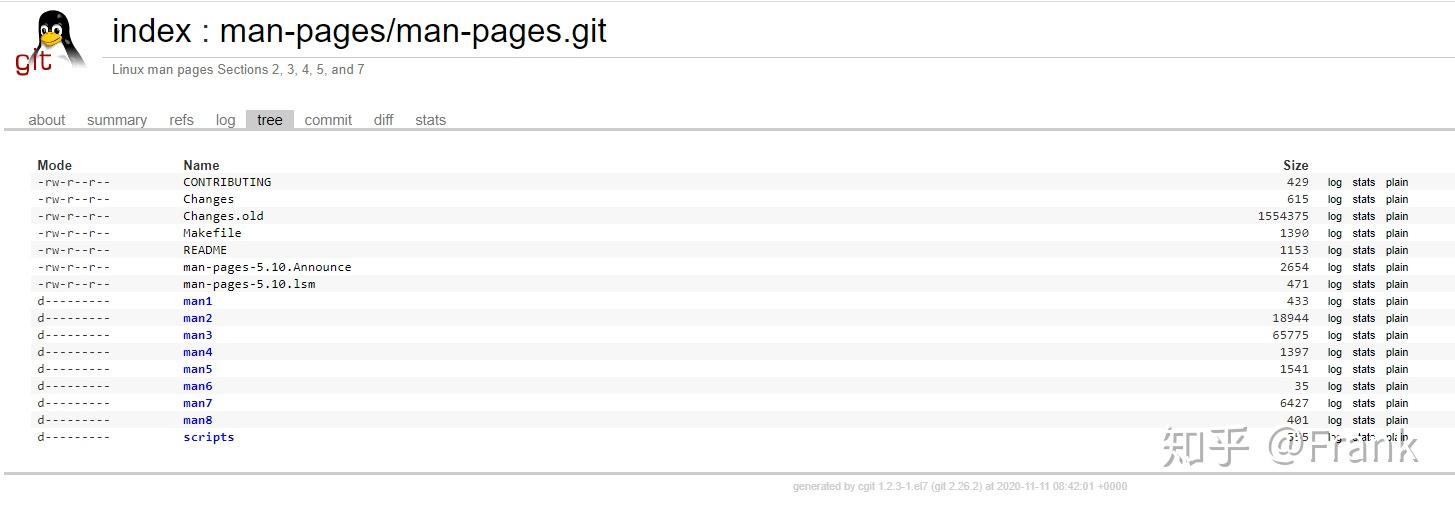Open the scripts directory
This screenshot has height=505, width=1455.
[208, 437]
